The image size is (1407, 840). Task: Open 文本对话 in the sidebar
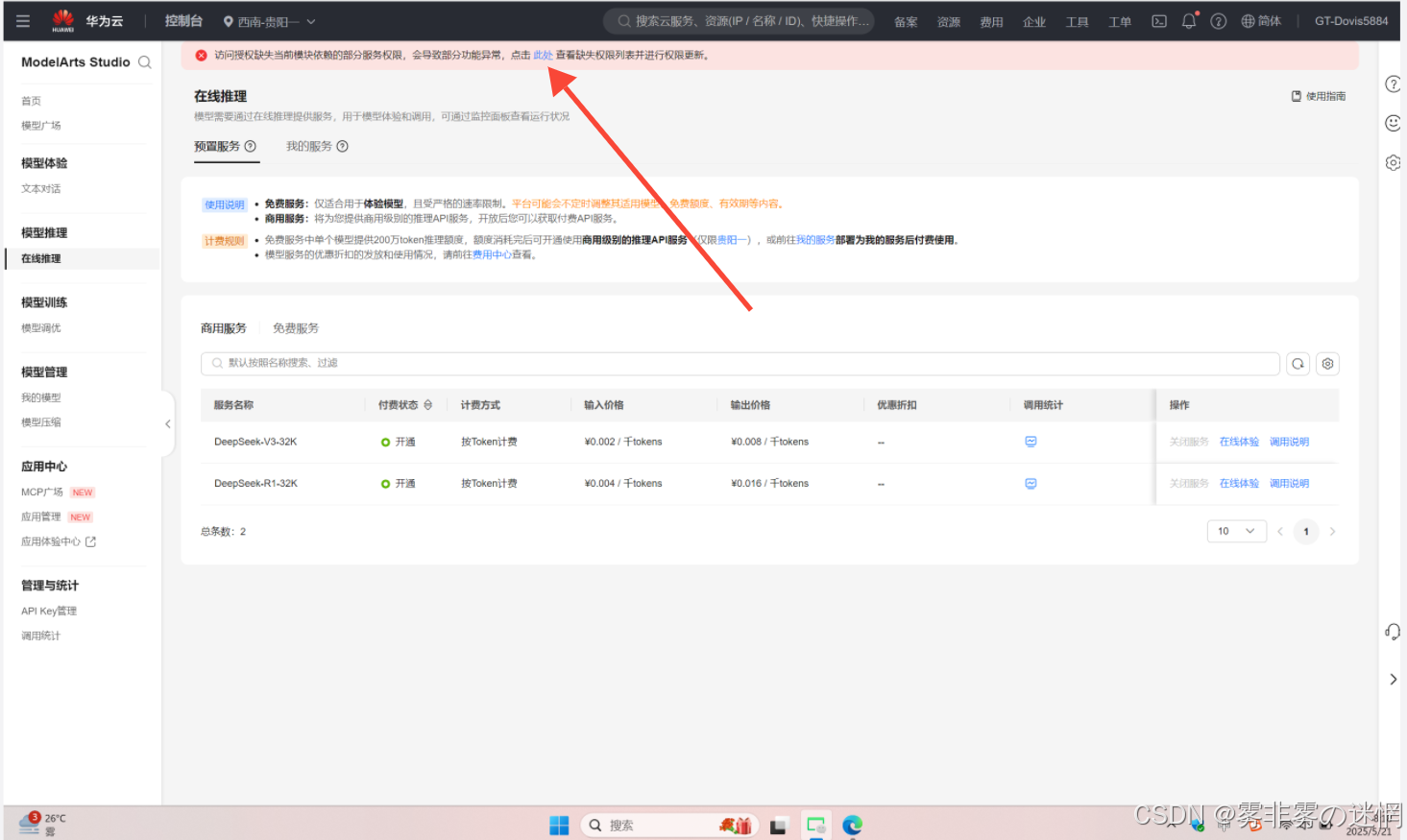41,189
